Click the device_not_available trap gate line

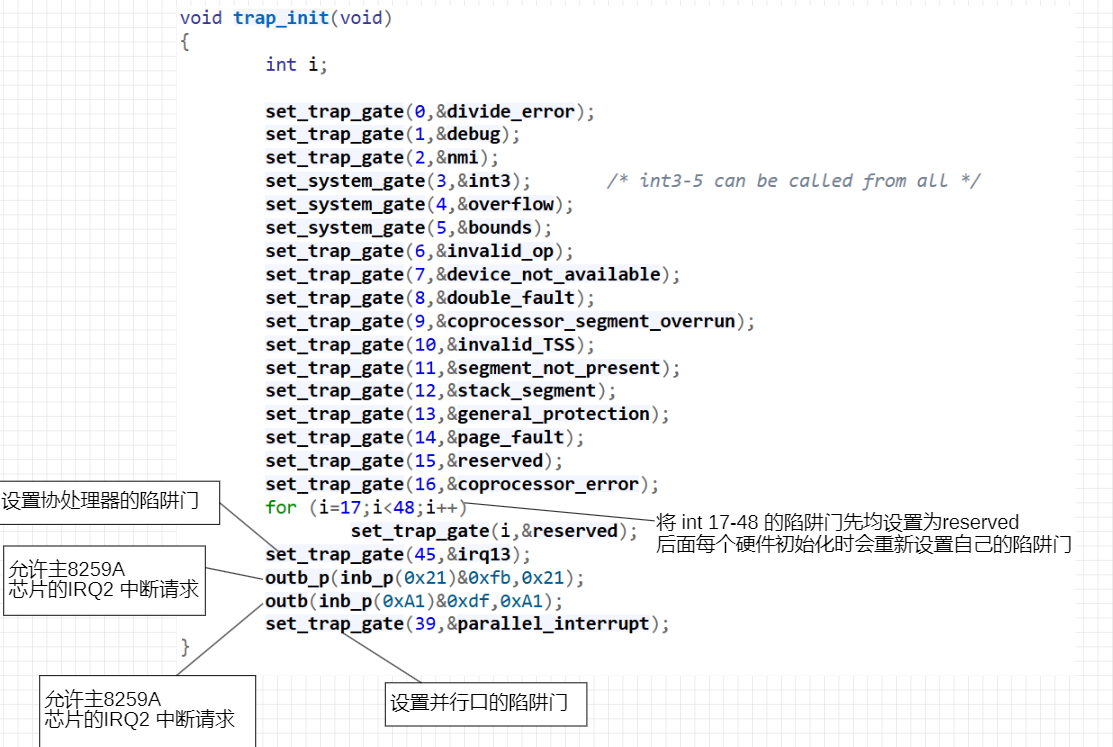[472, 275]
